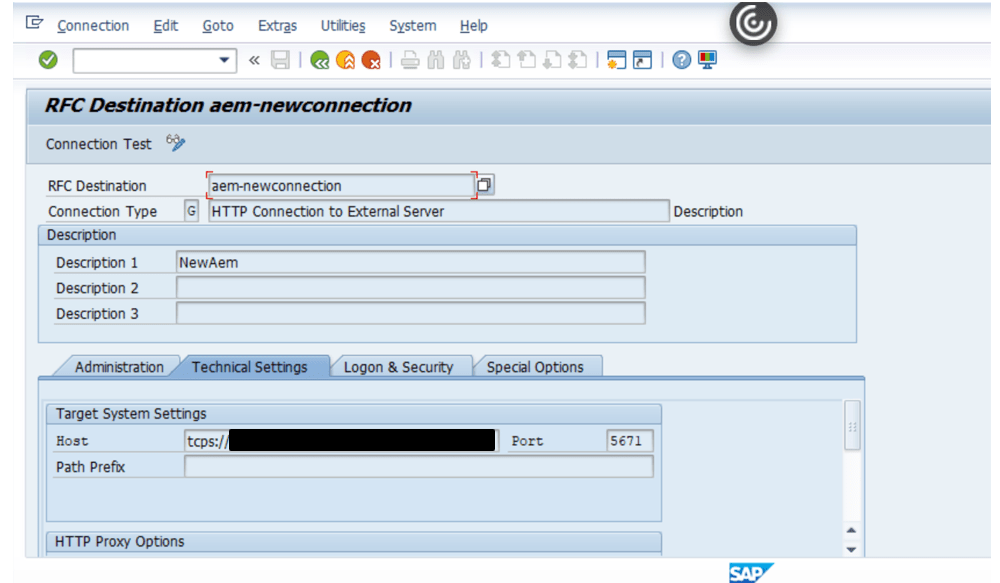This screenshot has height=583, width=1000.
Task: Click the Save floppy disk icon
Action: [280, 60]
